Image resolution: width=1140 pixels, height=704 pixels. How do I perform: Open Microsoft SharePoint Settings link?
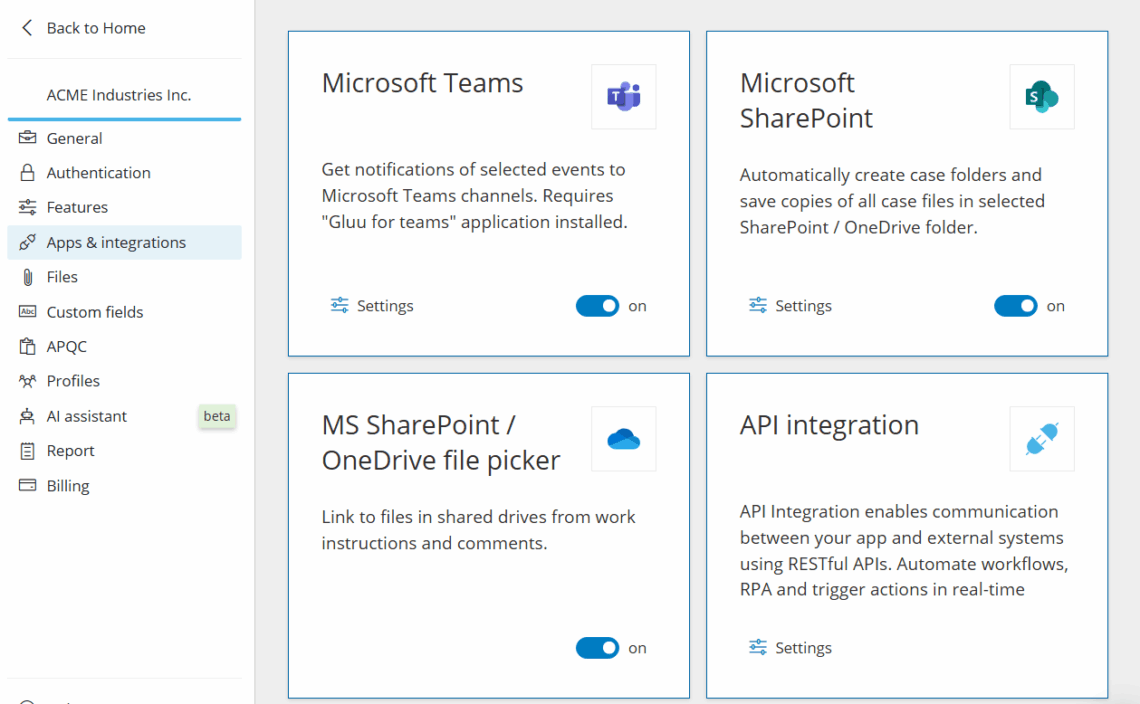tap(790, 306)
